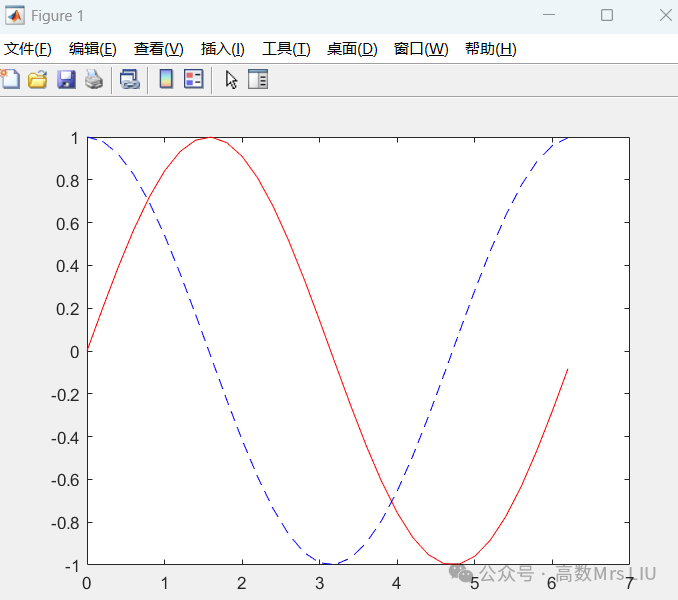Open the 帮助(H) menu
The width and height of the screenshot is (678, 600).
[491, 49]
